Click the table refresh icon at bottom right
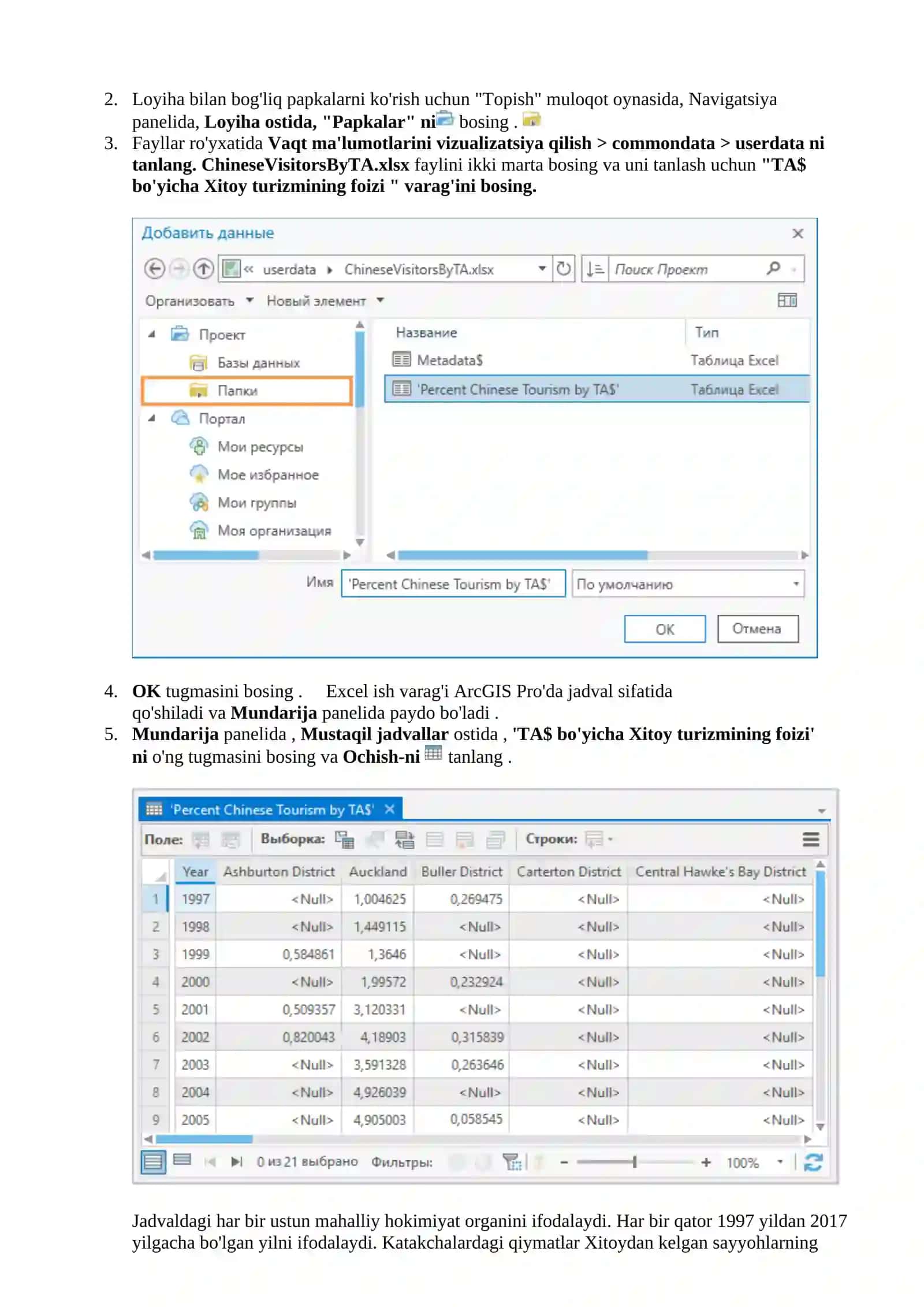 [x=813, y=1162]
